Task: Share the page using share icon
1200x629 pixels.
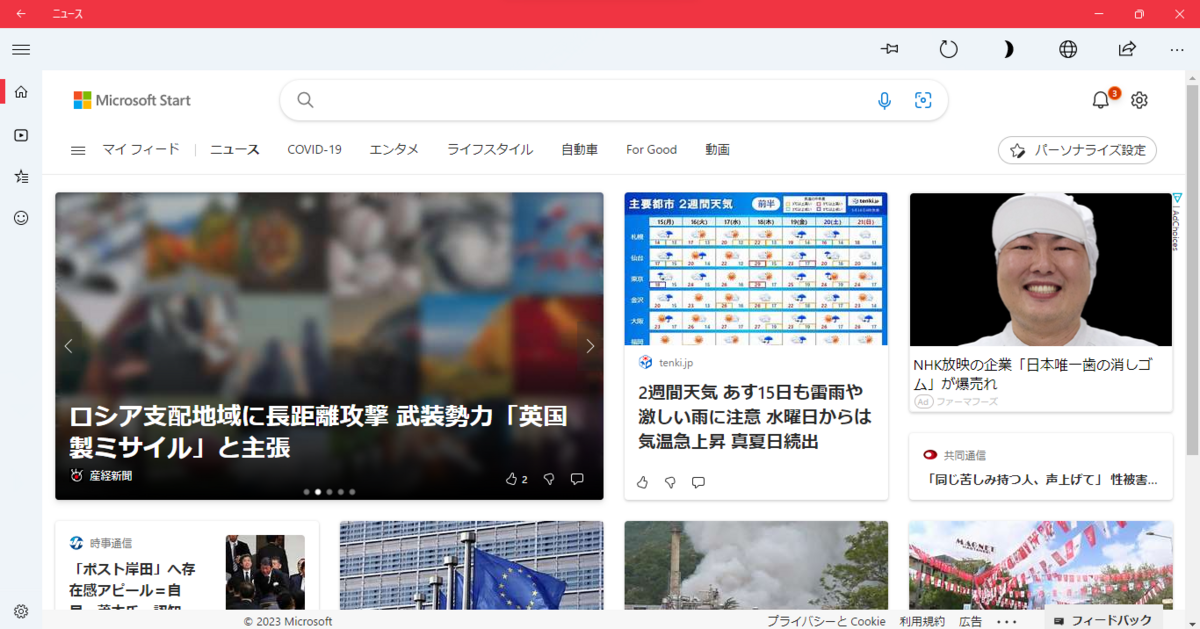Action: (x=1127, y=49)
